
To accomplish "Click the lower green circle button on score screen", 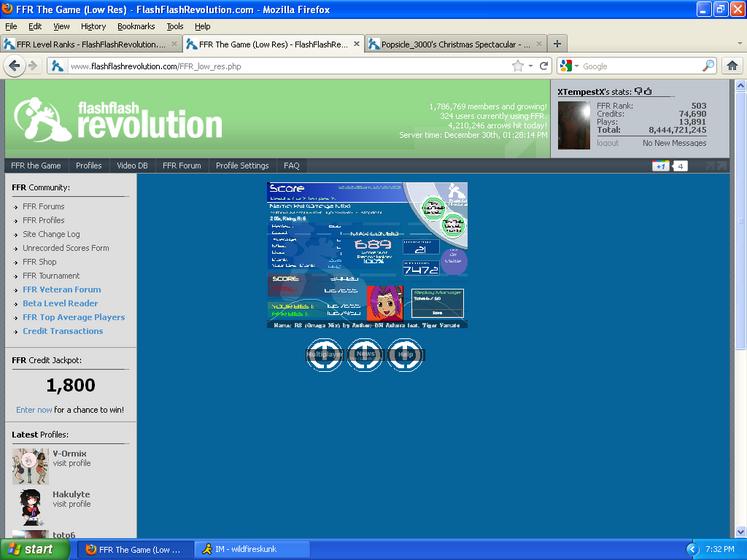I will 453,225.
